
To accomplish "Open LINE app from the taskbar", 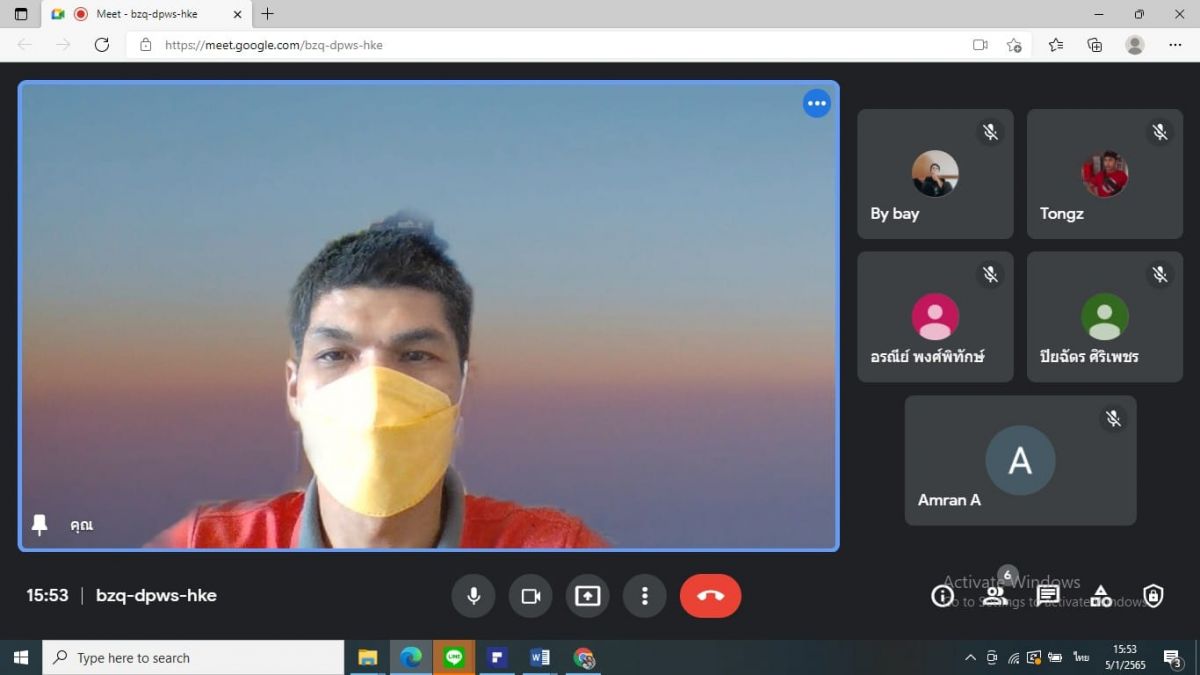I will 454,657.
